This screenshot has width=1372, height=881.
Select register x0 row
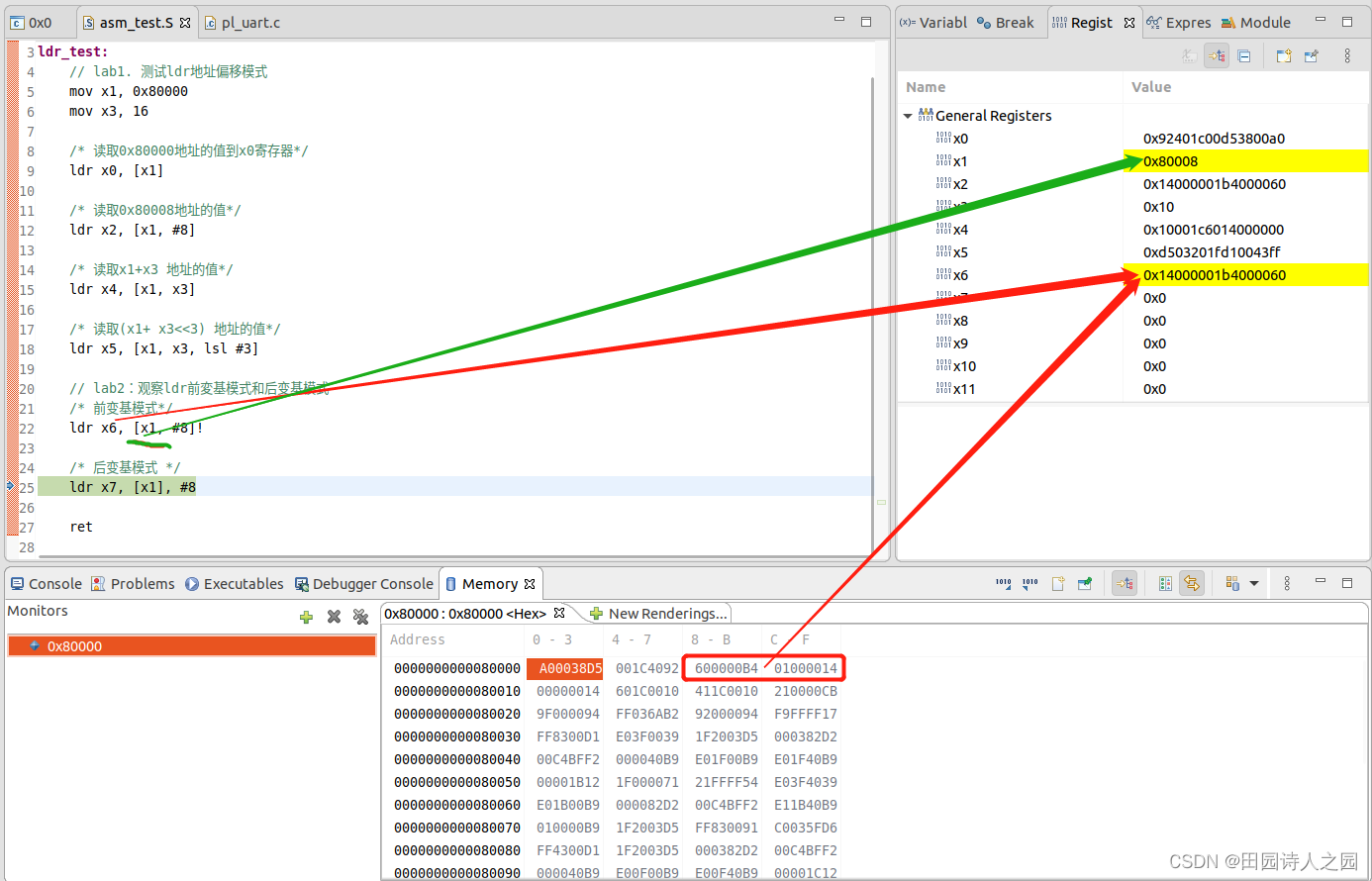tap(1133, 139)
